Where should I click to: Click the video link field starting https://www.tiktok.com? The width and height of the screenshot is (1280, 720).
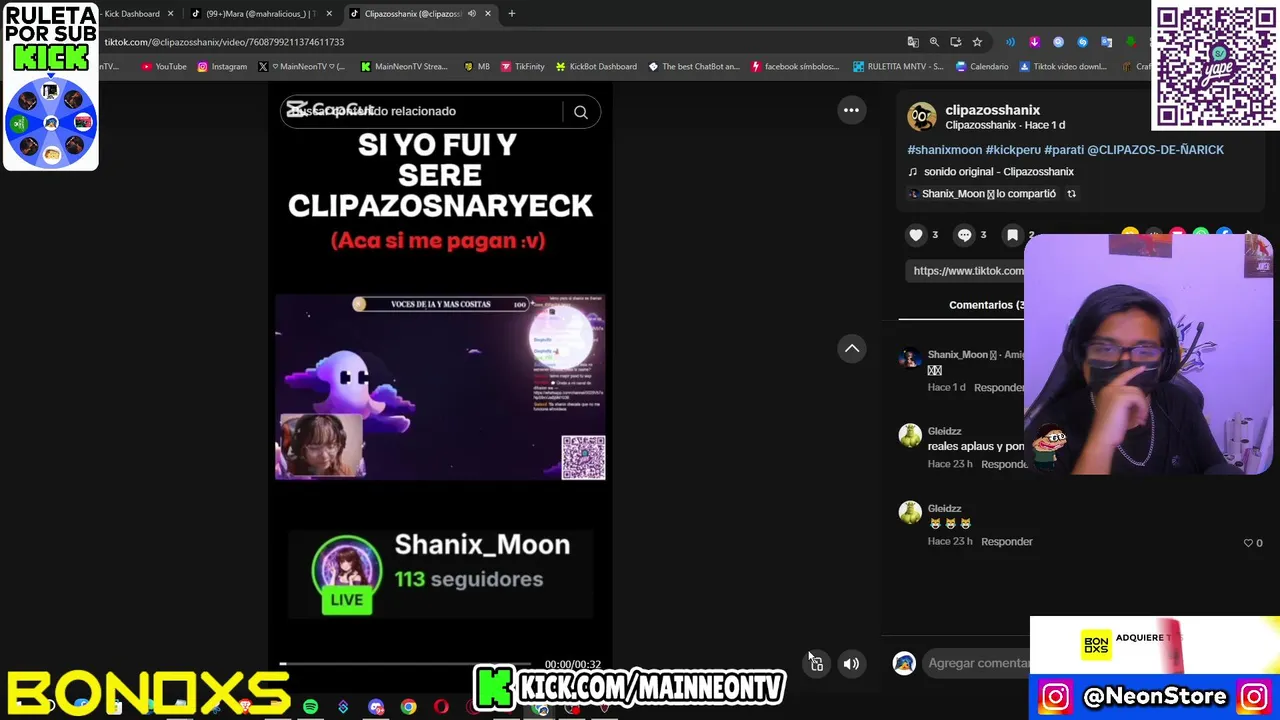(x=967, y=271)
